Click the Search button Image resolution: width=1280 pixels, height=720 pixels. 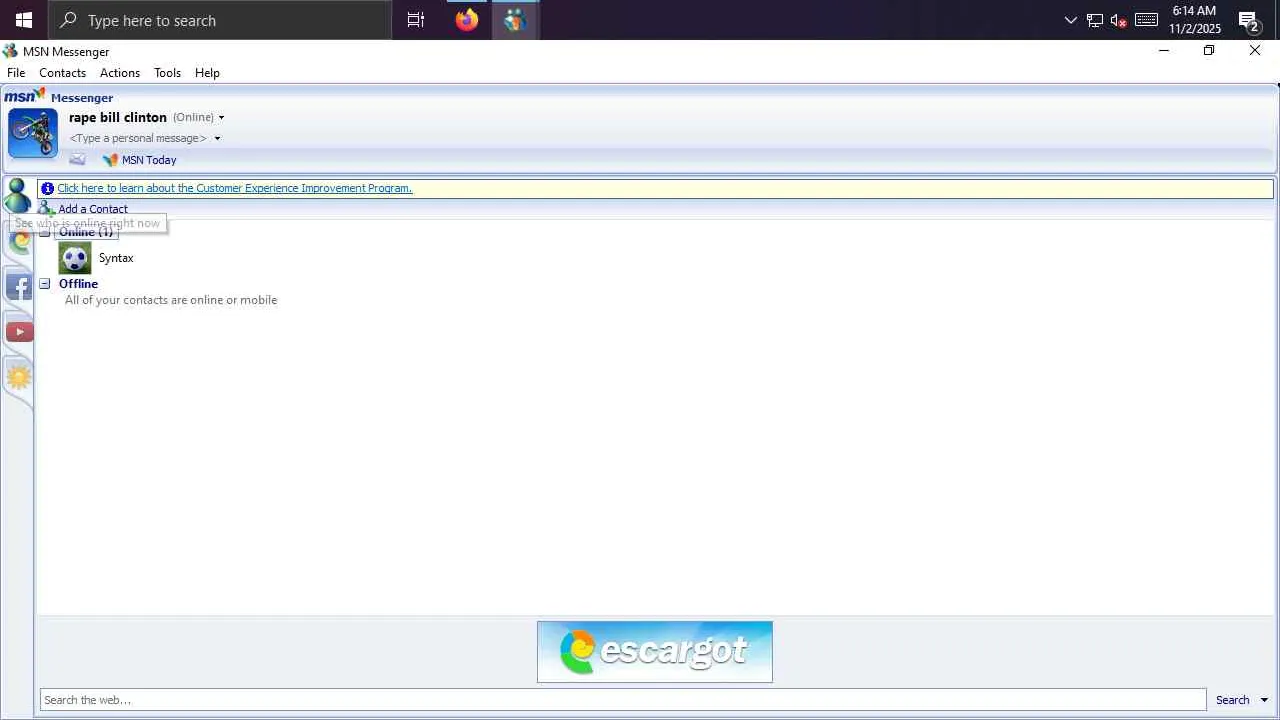tap(1232, 700)
